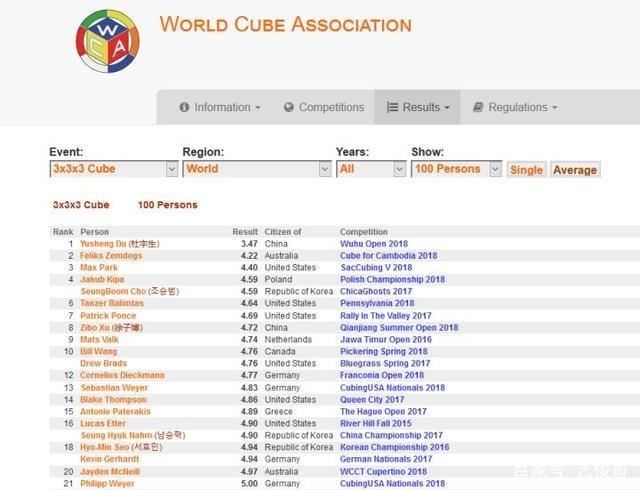Open Seung Hyuk Nahm's profile link
The height and width of the screenshot is (490, 640).
133,435
